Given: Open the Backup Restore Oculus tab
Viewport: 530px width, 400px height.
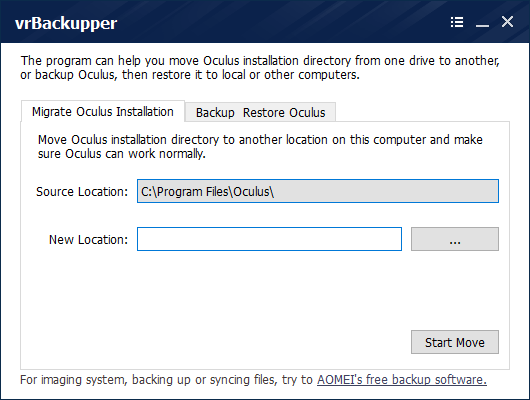Looking at the screenshot, I should pos(260,112).
